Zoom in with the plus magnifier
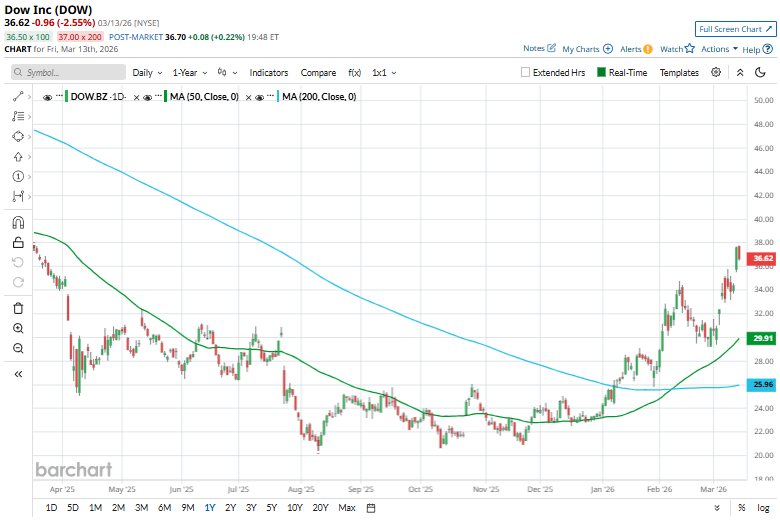The height and width of the screenshot is (522, 780). pos(18,328)
